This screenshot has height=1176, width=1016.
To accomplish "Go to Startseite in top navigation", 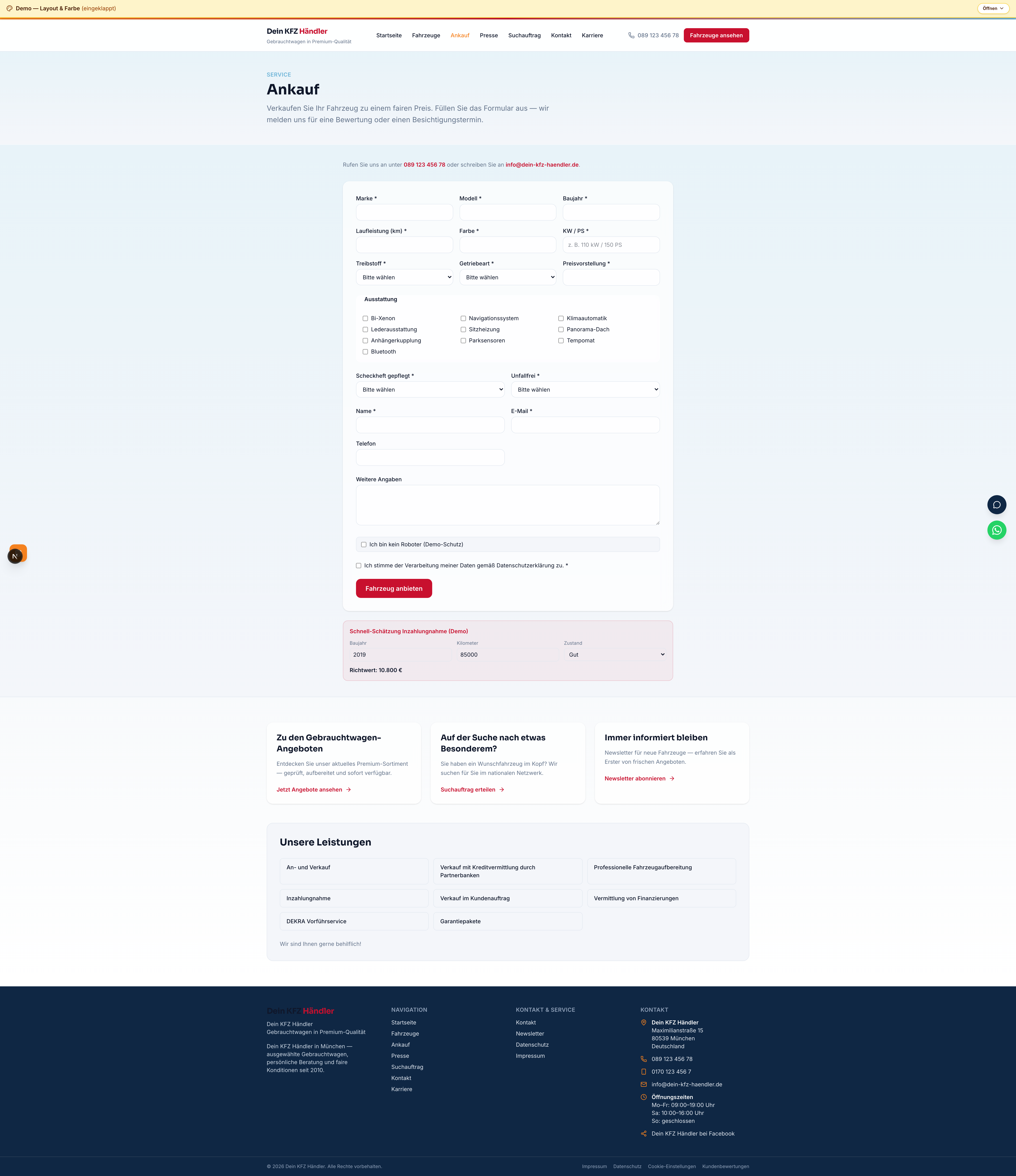I will tap(389, 35).
